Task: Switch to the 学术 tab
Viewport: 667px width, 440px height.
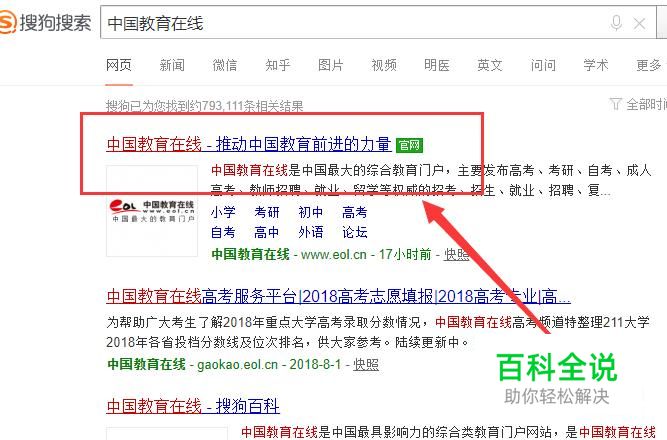Action: point(596,65)
